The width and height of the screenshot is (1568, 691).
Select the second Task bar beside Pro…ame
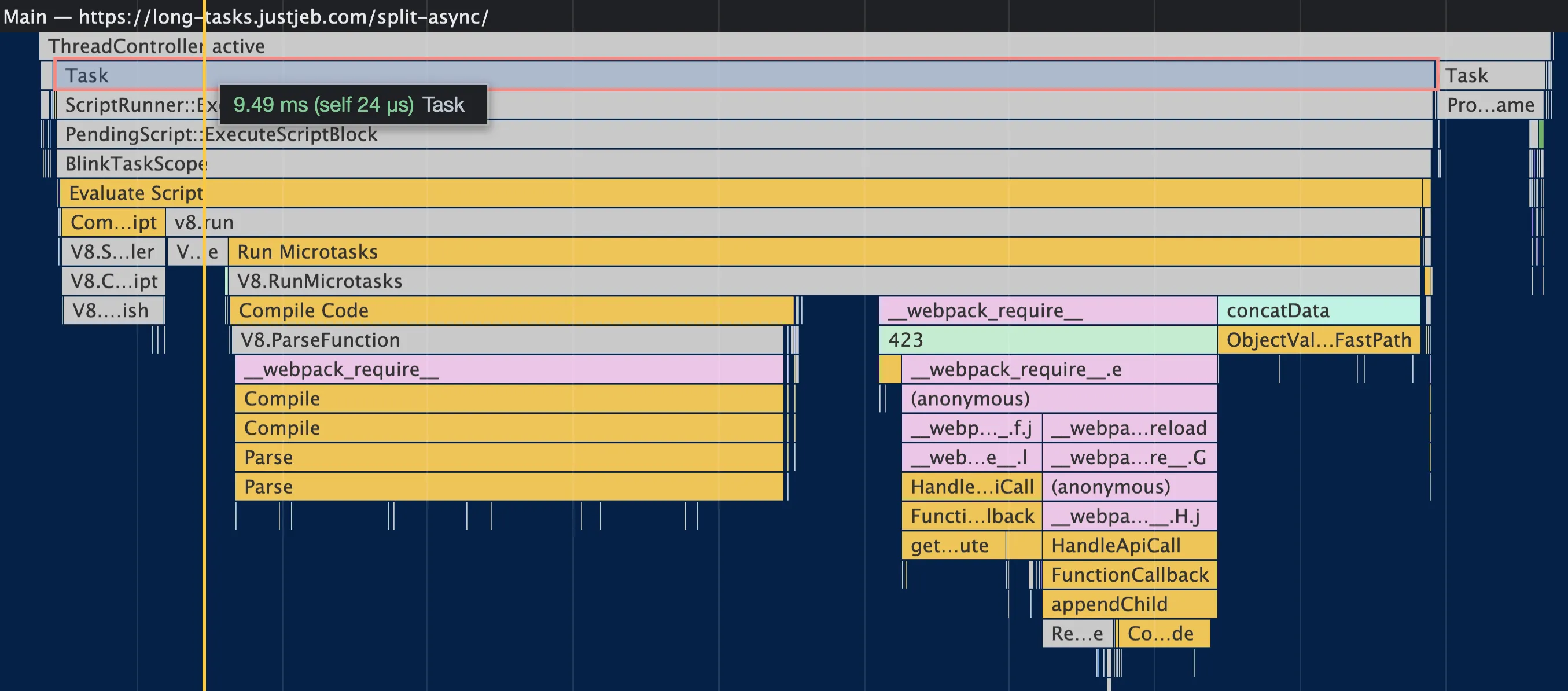(x=1490, y=75)
